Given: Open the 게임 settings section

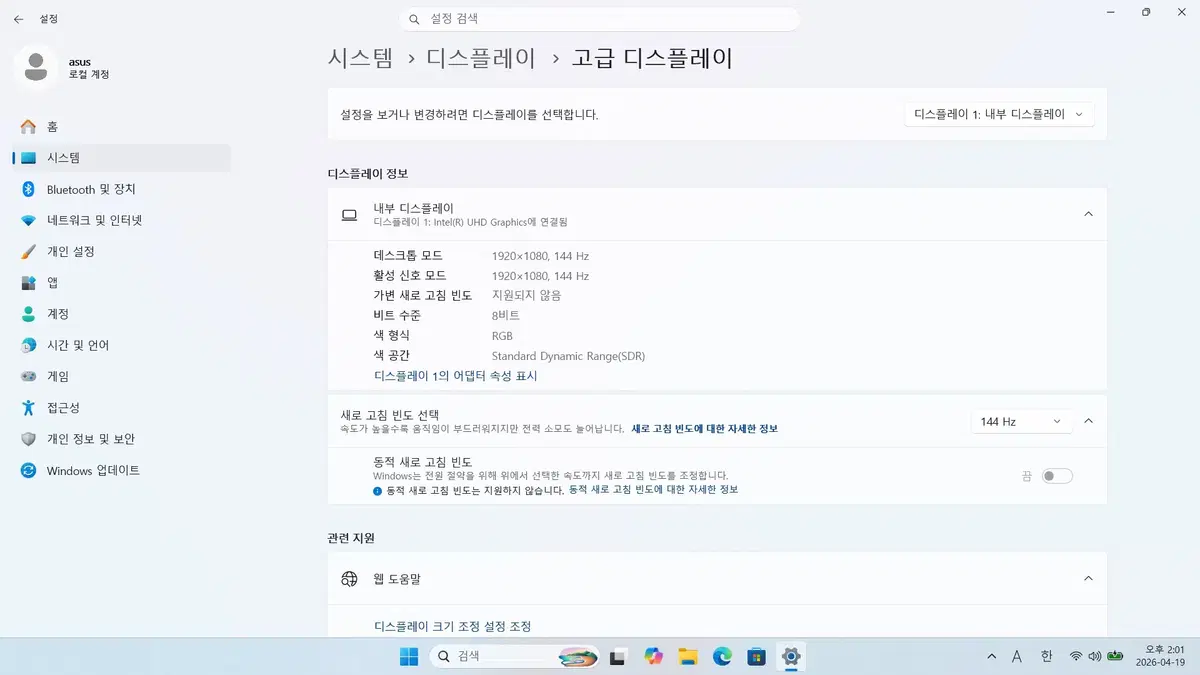Looking at the screenshot, I should coord(57,376).
